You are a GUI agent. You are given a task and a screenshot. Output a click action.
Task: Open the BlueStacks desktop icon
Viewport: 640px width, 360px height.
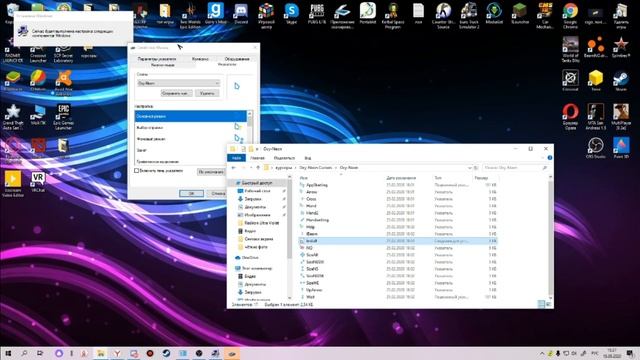point(13,80)
